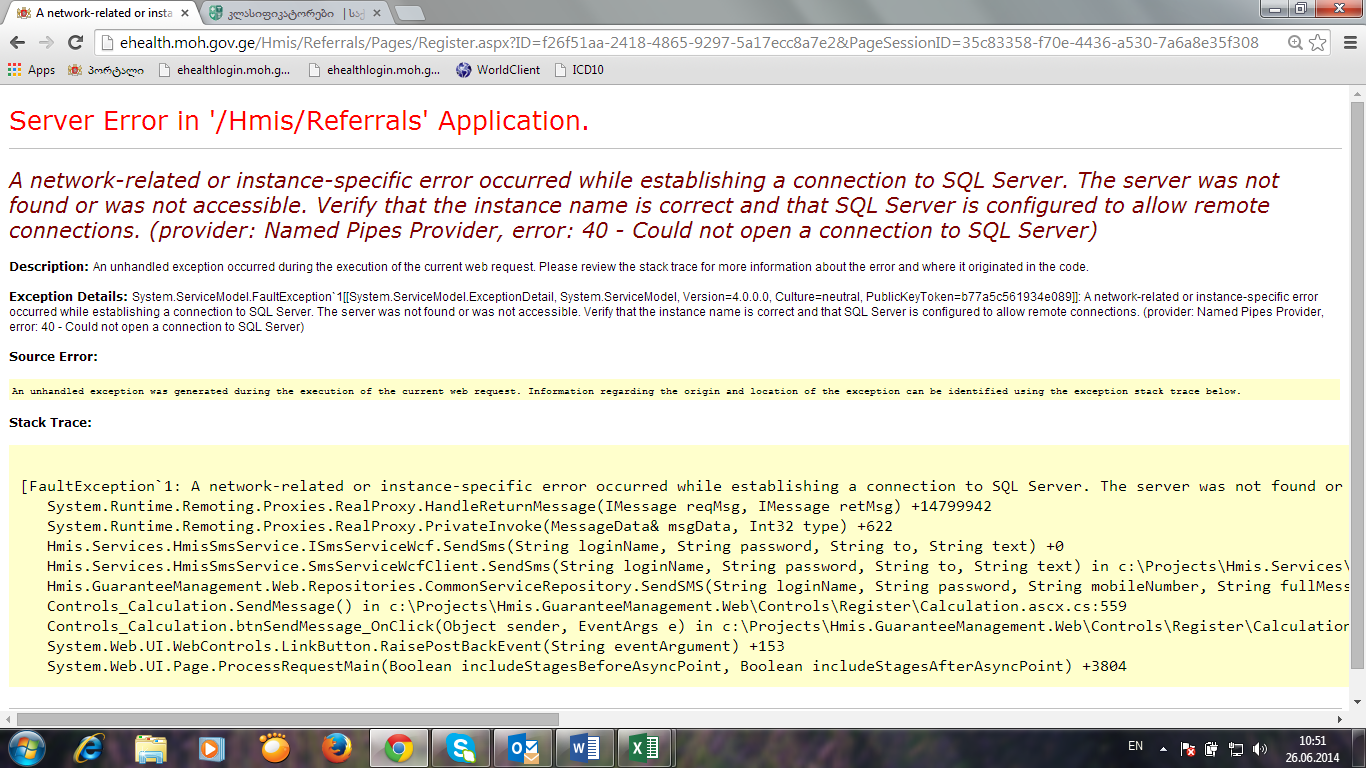Screen dimensions: 1366x768
Task: Launch Firefox from the taskbar
Action: 337,747
